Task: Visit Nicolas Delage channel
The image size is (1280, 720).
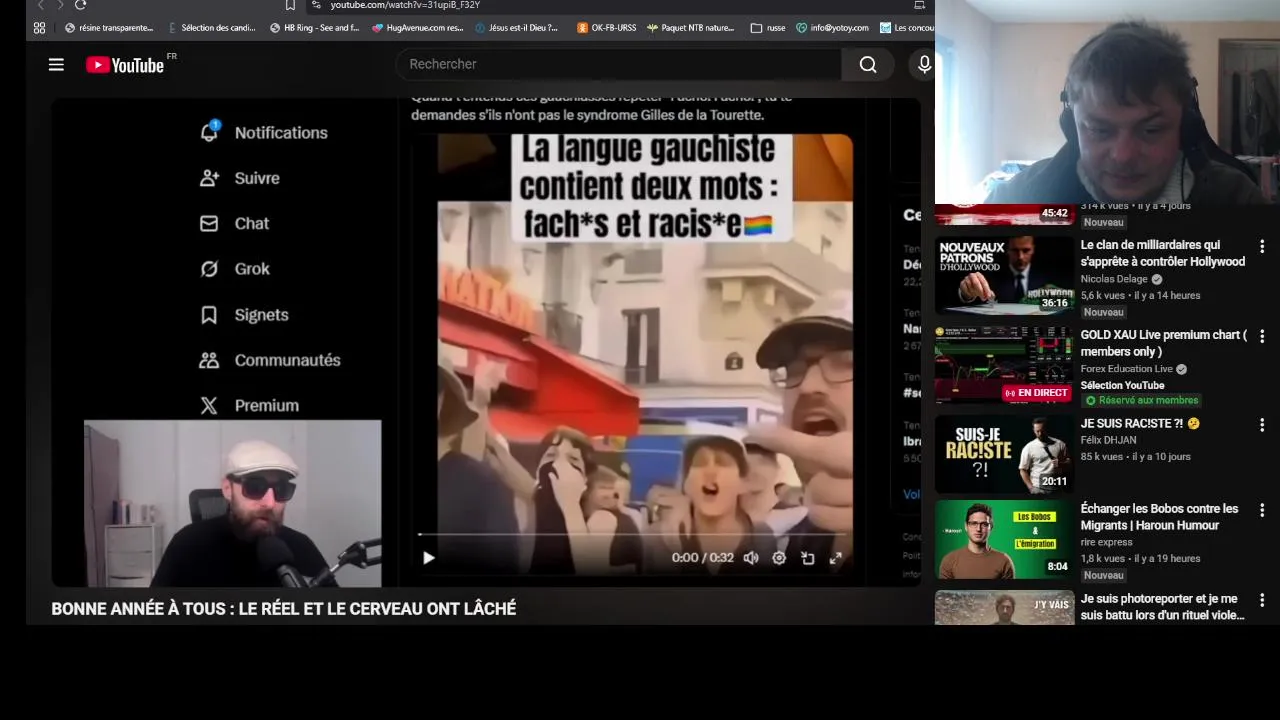Action: click(1114, 279)
